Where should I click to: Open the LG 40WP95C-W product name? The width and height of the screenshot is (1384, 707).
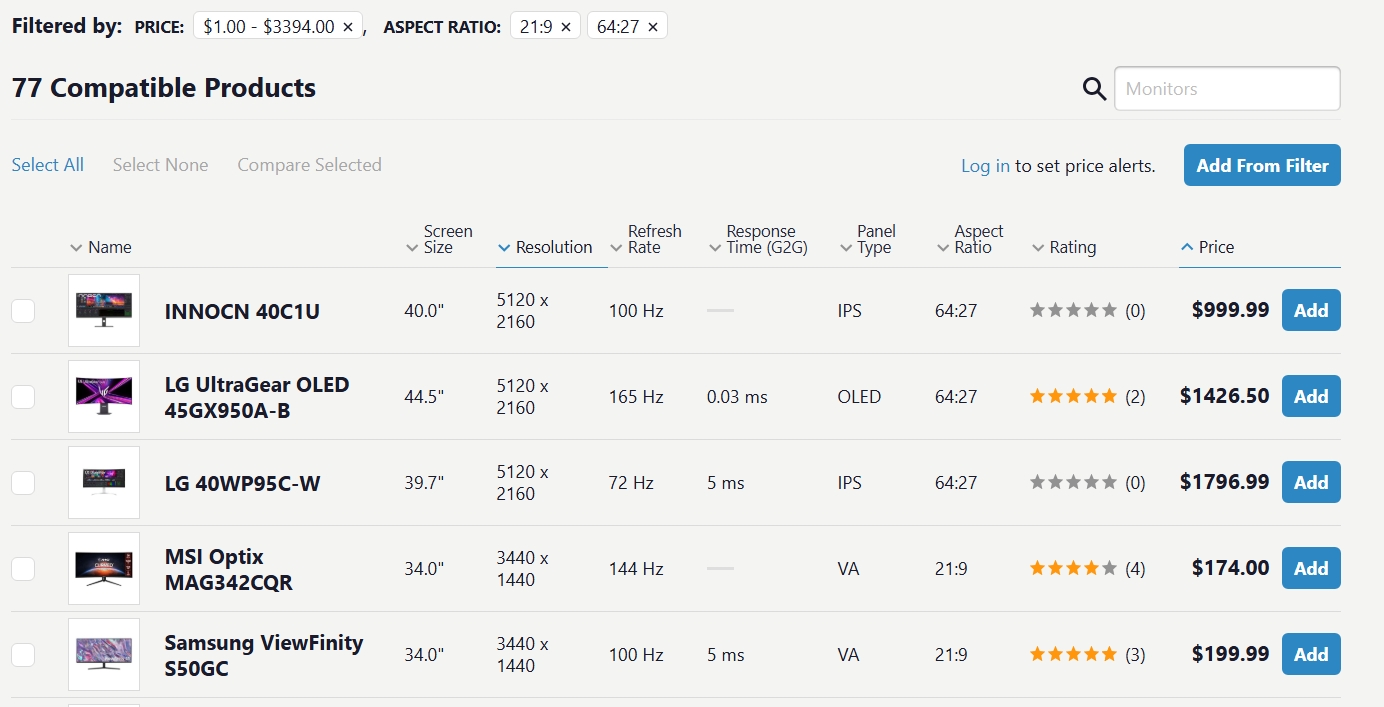(243, 483)
